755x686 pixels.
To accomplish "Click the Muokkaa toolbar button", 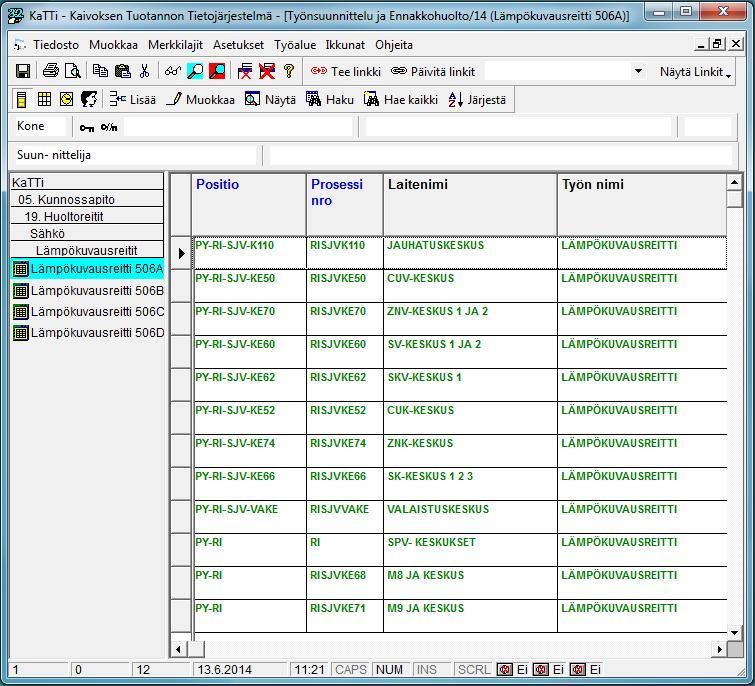I will pos(200,100).
